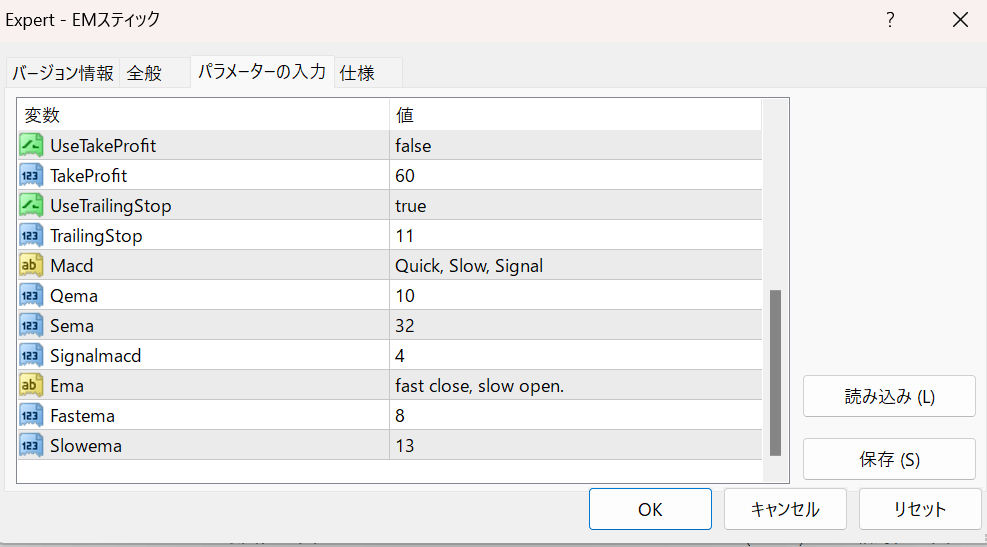Click the integer icon next to Fastema
The width and height of the screenshot is (987, 547).
click(x=31, y=416)
